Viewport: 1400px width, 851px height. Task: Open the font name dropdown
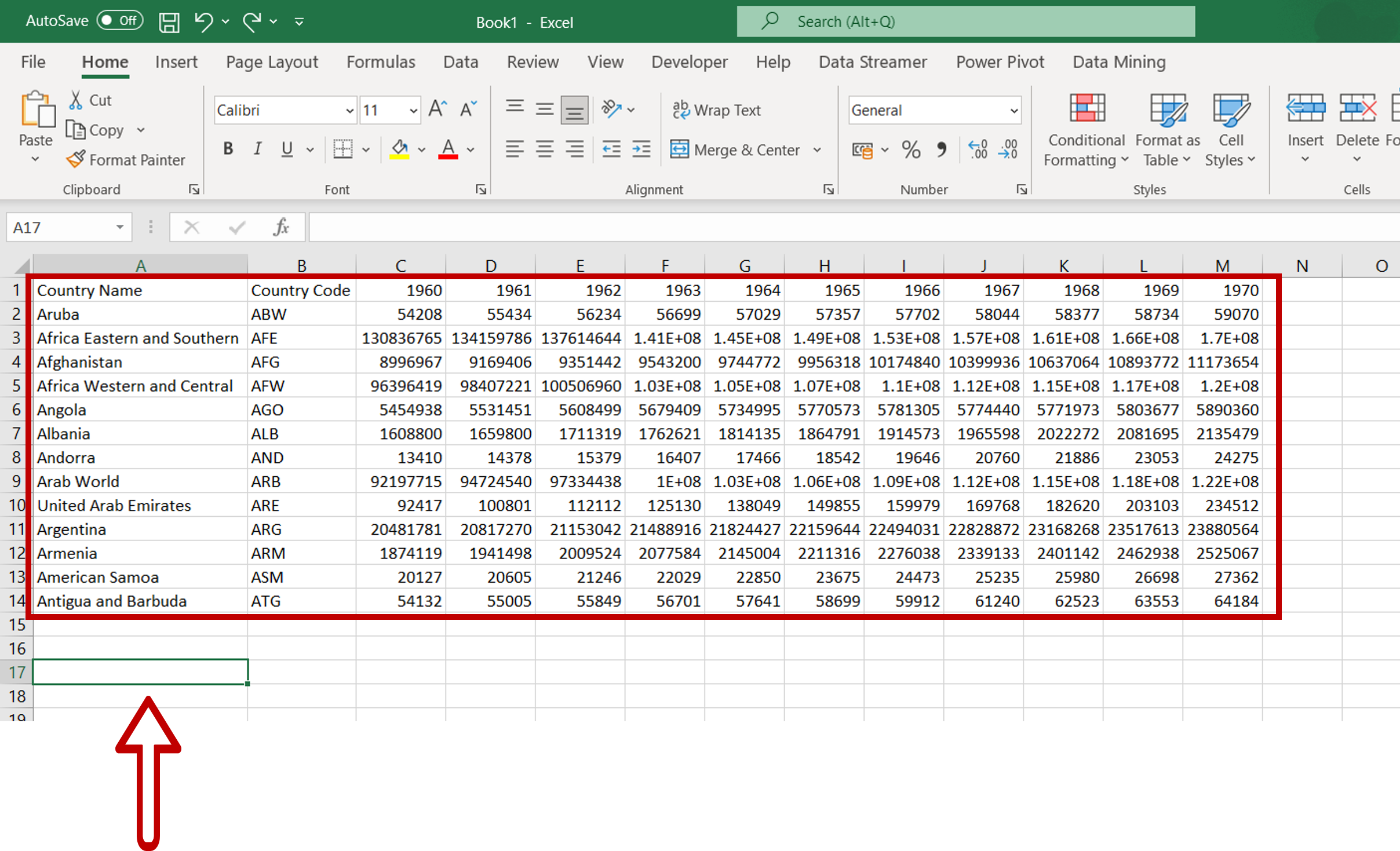click(349, 109)
